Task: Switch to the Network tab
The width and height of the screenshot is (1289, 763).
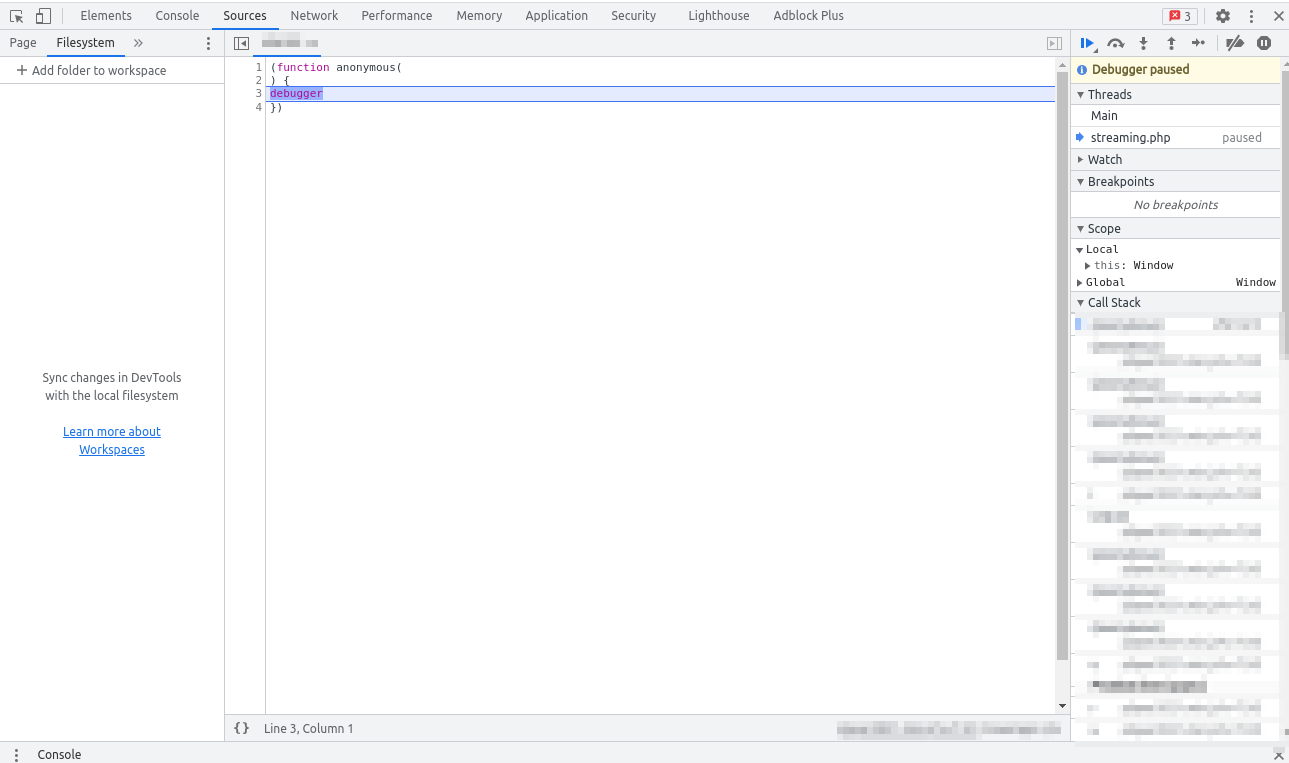Action: (314, 16)
